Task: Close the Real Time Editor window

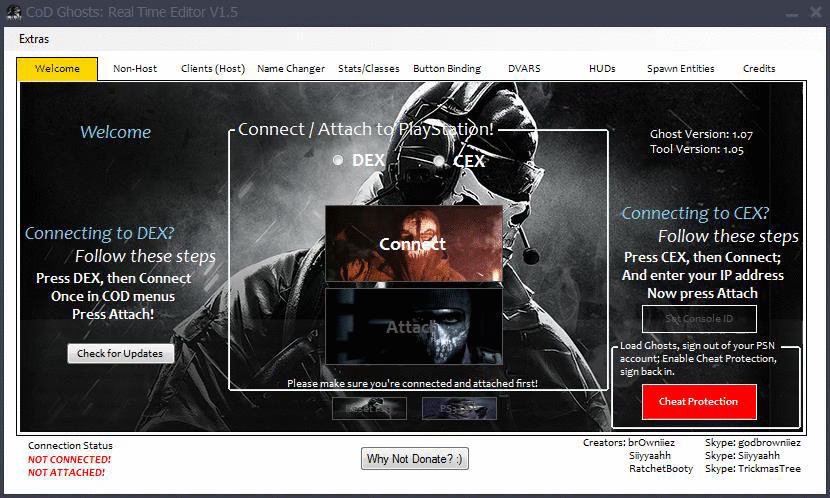Action: (816, 12)
